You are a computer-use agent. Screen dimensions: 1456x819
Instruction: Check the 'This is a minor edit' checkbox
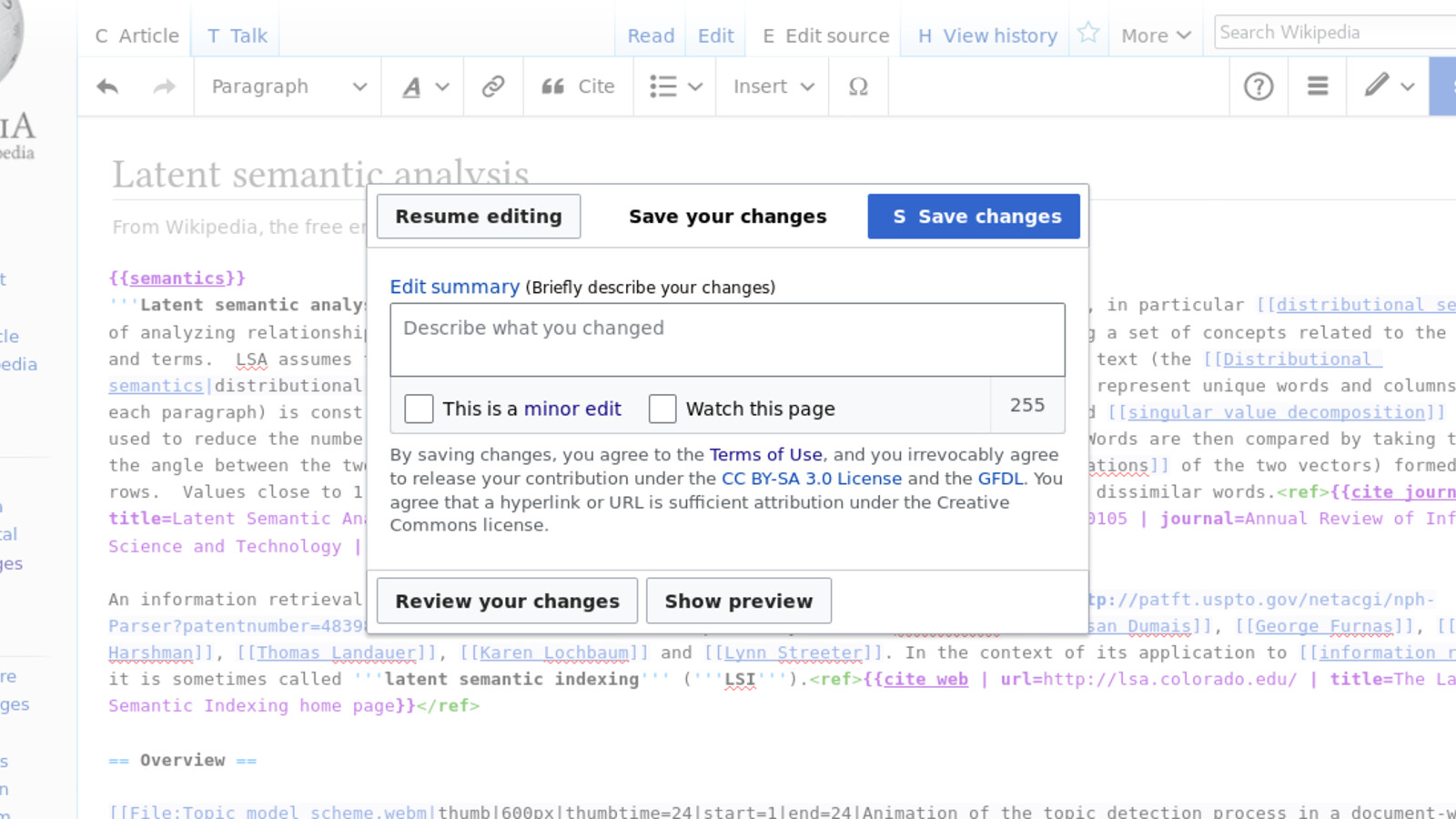point(419,409)
